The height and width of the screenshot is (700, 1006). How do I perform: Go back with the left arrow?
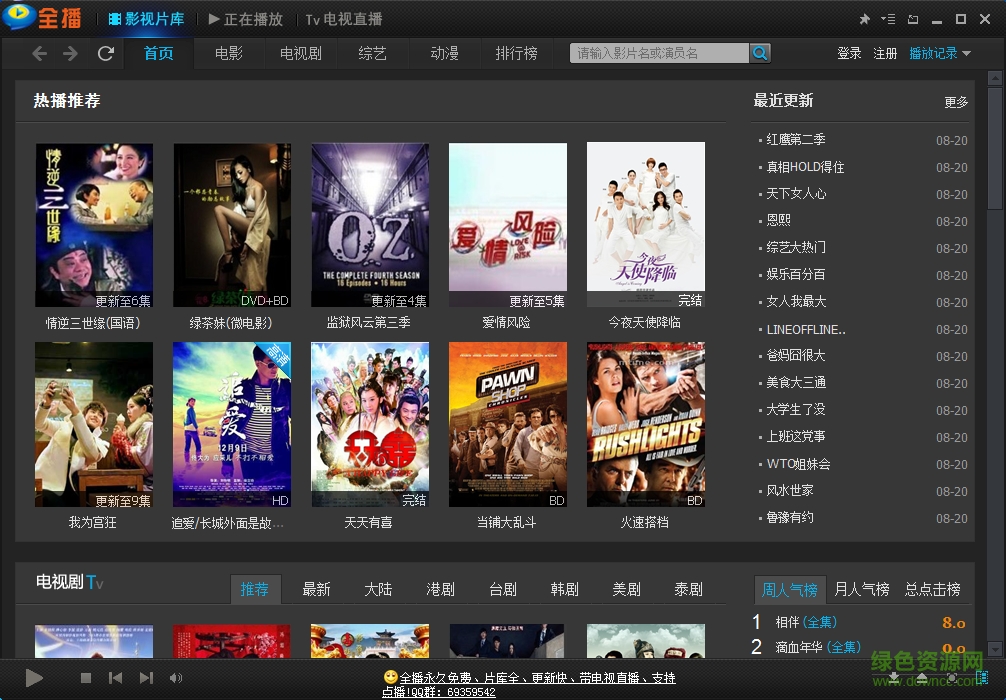pos(39,54)
